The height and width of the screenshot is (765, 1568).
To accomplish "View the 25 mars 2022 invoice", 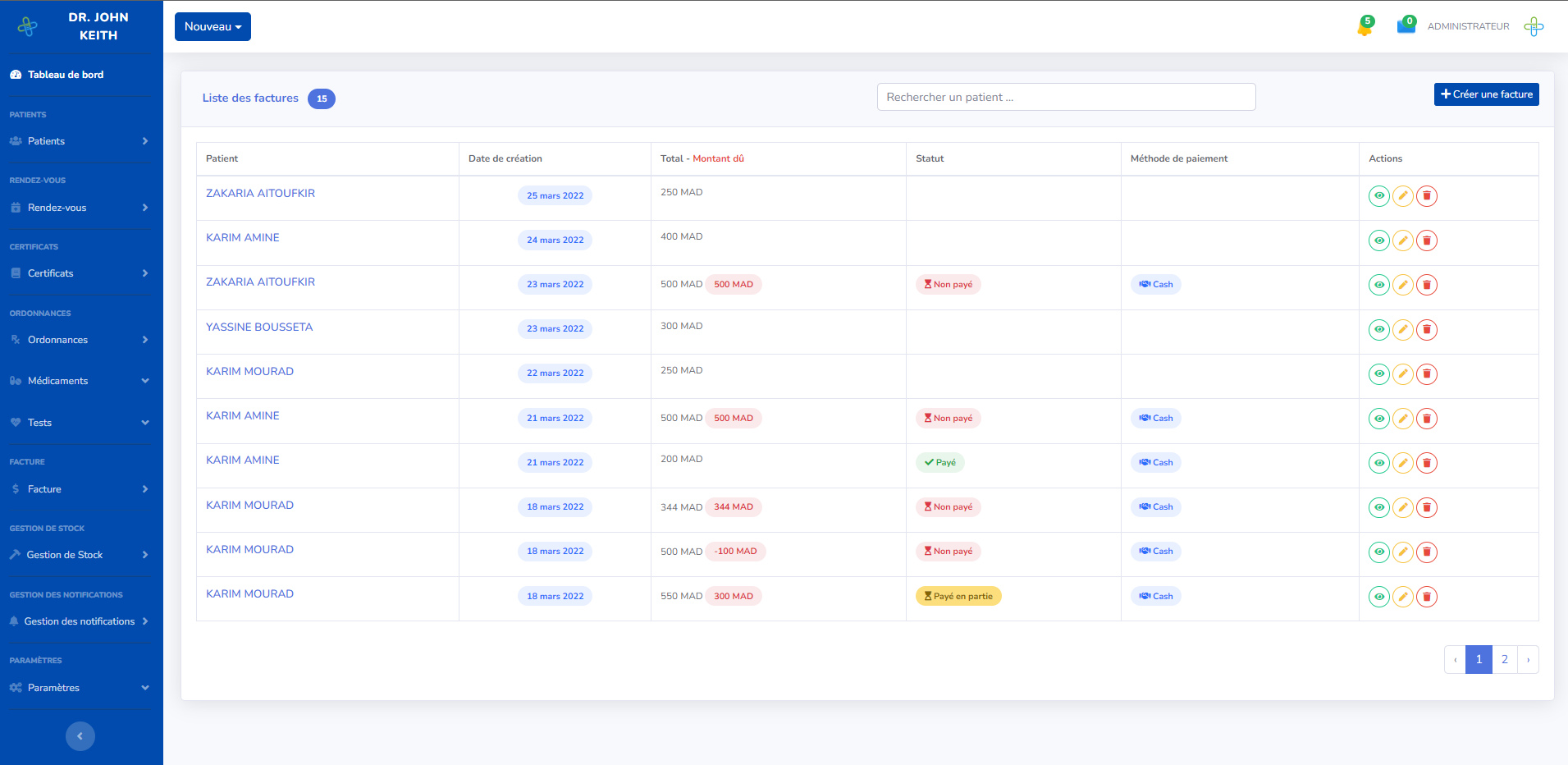I will 1379,196.
